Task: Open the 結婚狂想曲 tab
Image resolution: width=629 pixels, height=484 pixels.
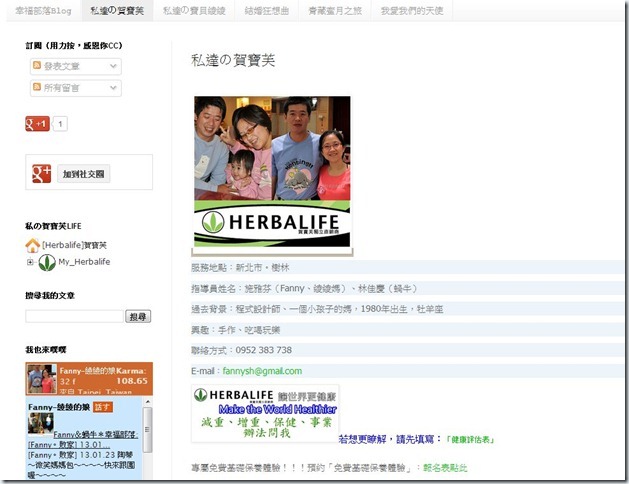Action: pos(267,11)
